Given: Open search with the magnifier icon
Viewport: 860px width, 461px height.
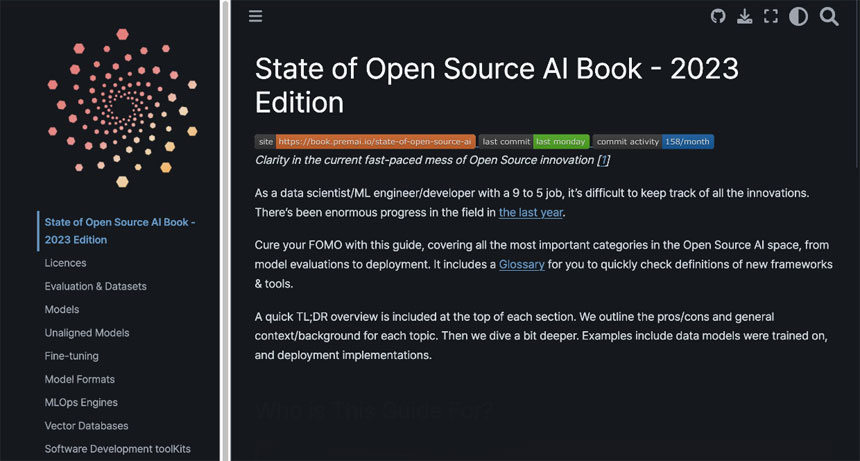Looking at the screenshot, I should (829, 16).
